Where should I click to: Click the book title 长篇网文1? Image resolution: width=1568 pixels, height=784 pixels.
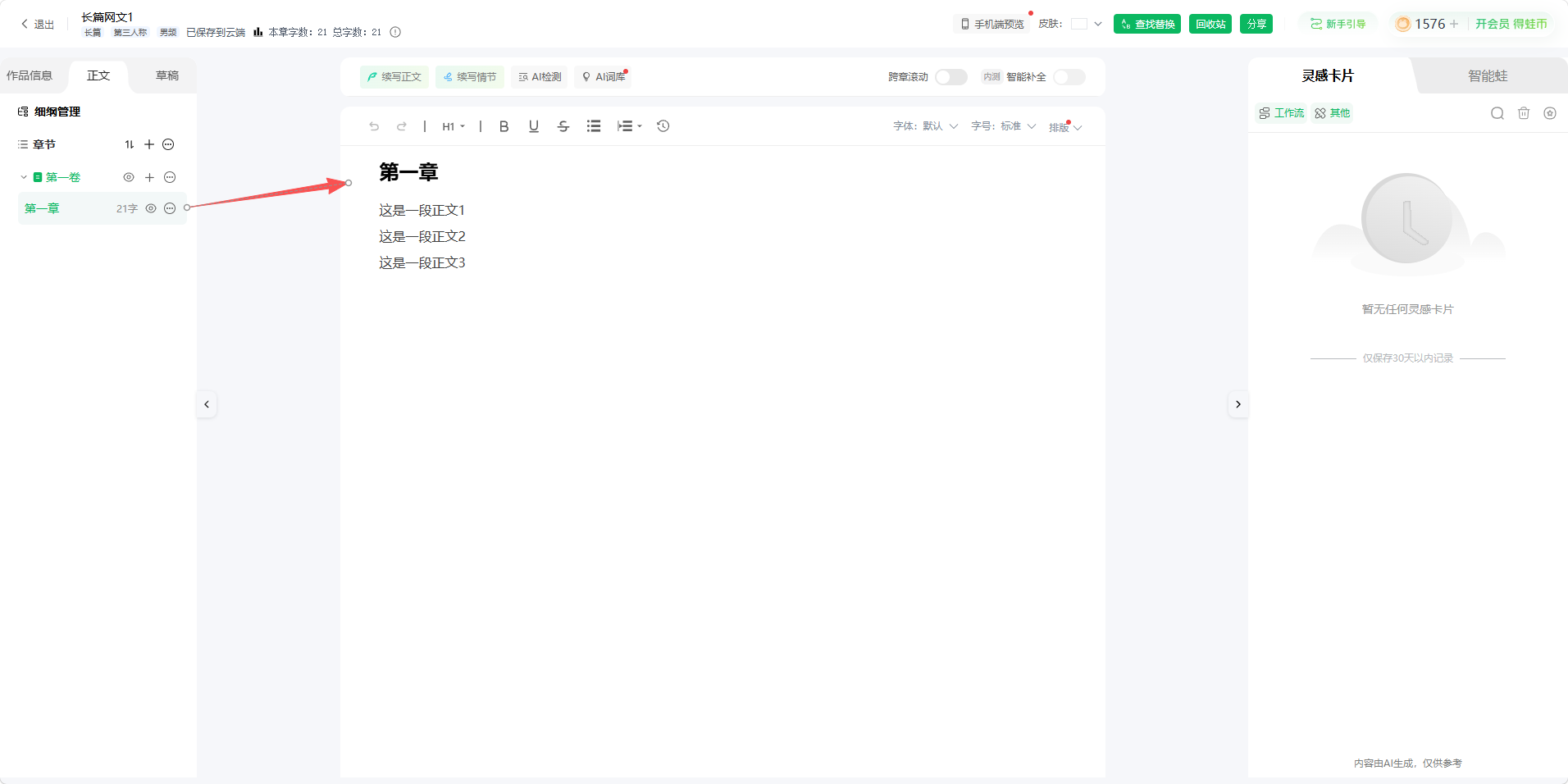tap(107, 16)
